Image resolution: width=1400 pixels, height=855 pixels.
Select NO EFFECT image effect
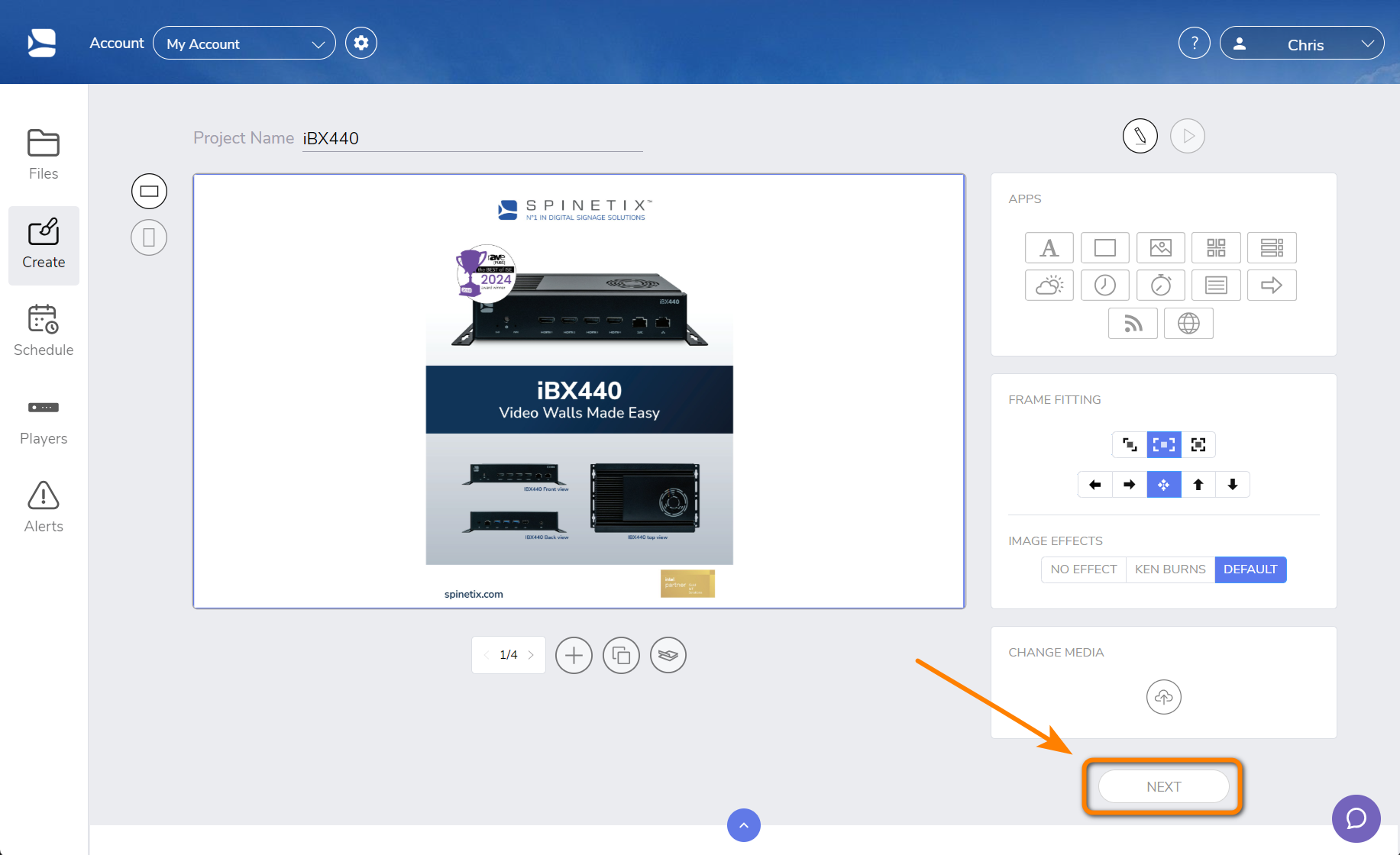coord(1084,569)
